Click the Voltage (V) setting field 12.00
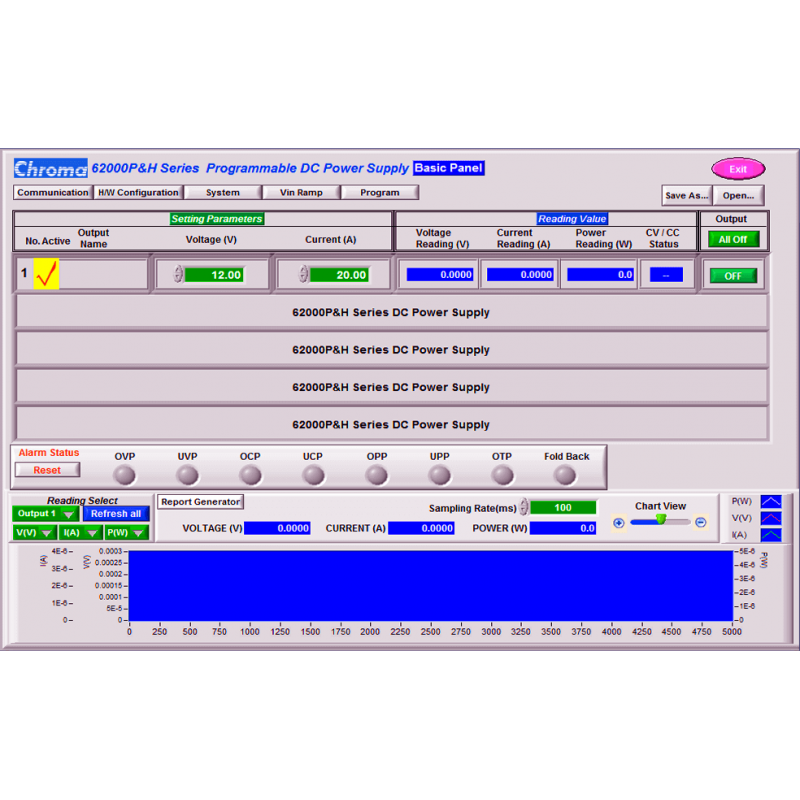Screen dimensions: 800x800 pyautogui.click(x=214, y=274)
